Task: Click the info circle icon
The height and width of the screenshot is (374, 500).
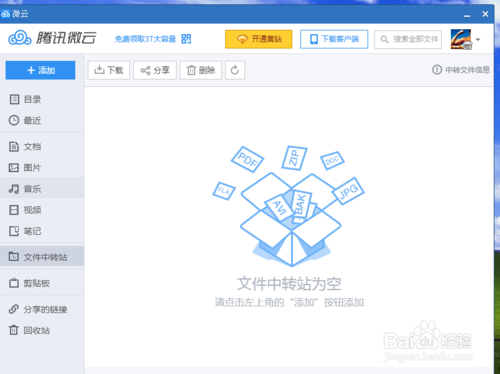Action: pyautogui.click(x=437, y=70)
